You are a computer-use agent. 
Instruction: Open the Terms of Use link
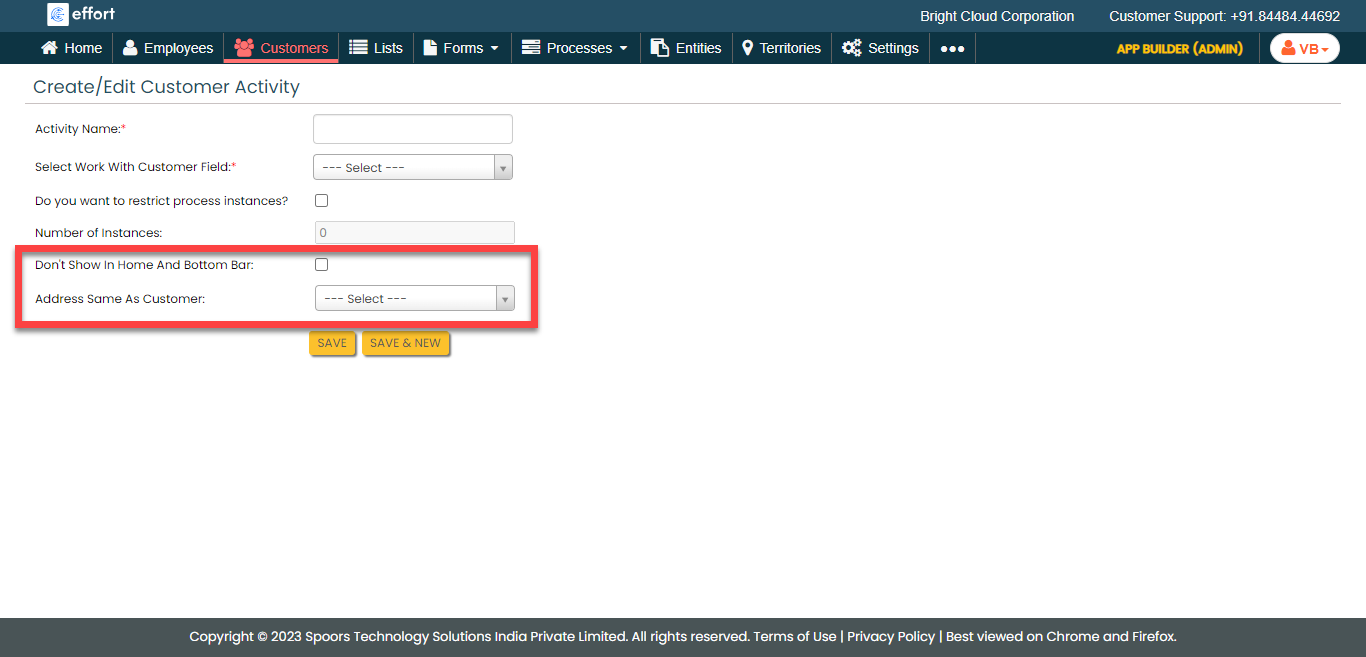click(794, 636)
